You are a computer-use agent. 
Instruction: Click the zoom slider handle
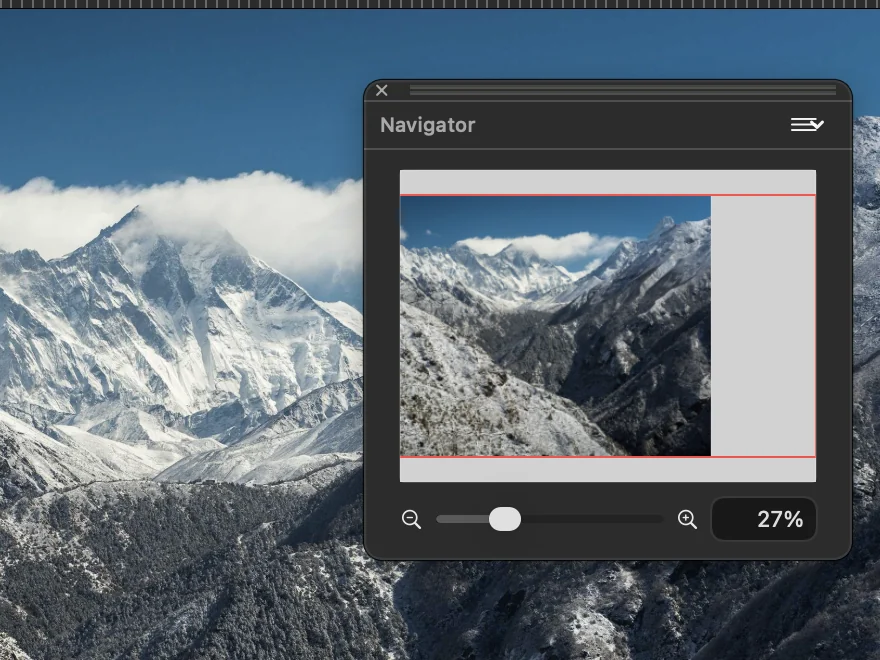(505, 519)
